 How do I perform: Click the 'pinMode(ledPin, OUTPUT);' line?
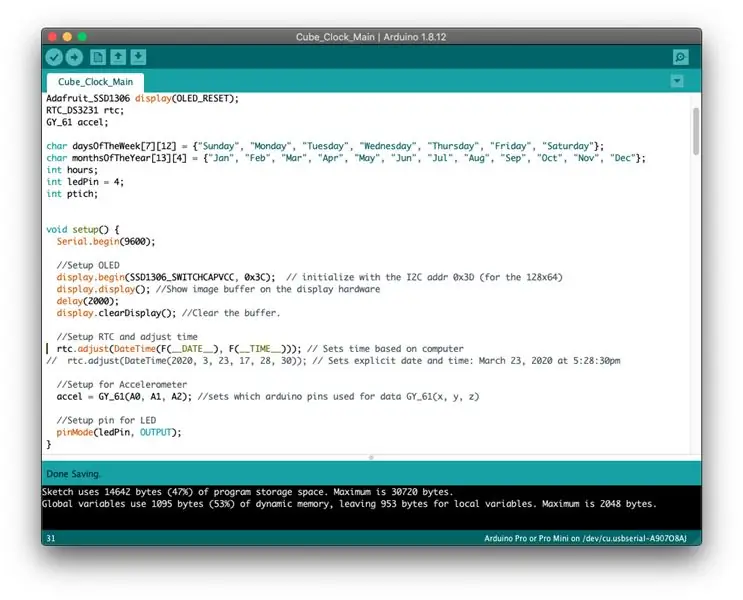[x=119, y=432]
